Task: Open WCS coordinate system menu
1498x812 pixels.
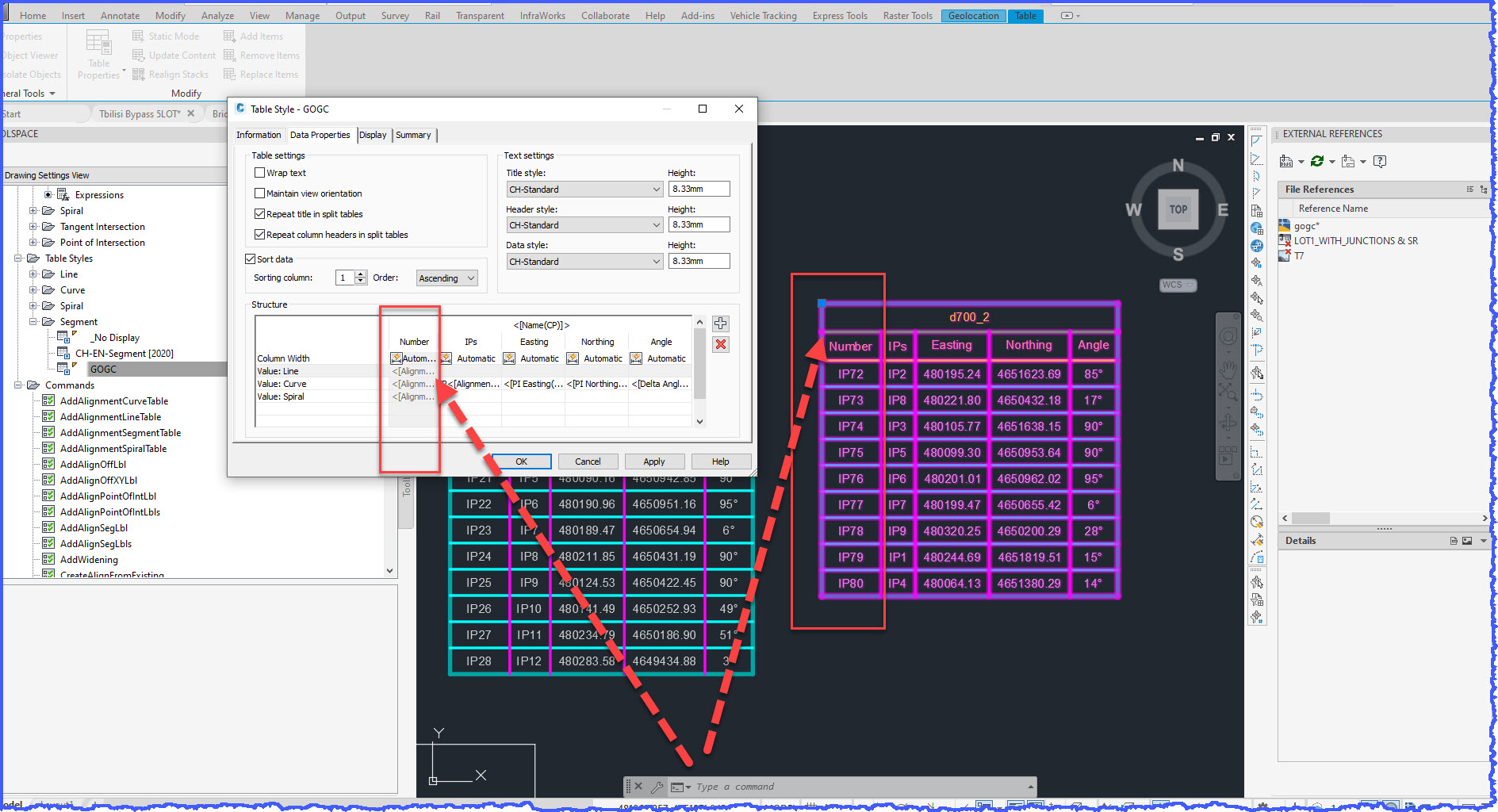Action: click(x=1178, y=285)
